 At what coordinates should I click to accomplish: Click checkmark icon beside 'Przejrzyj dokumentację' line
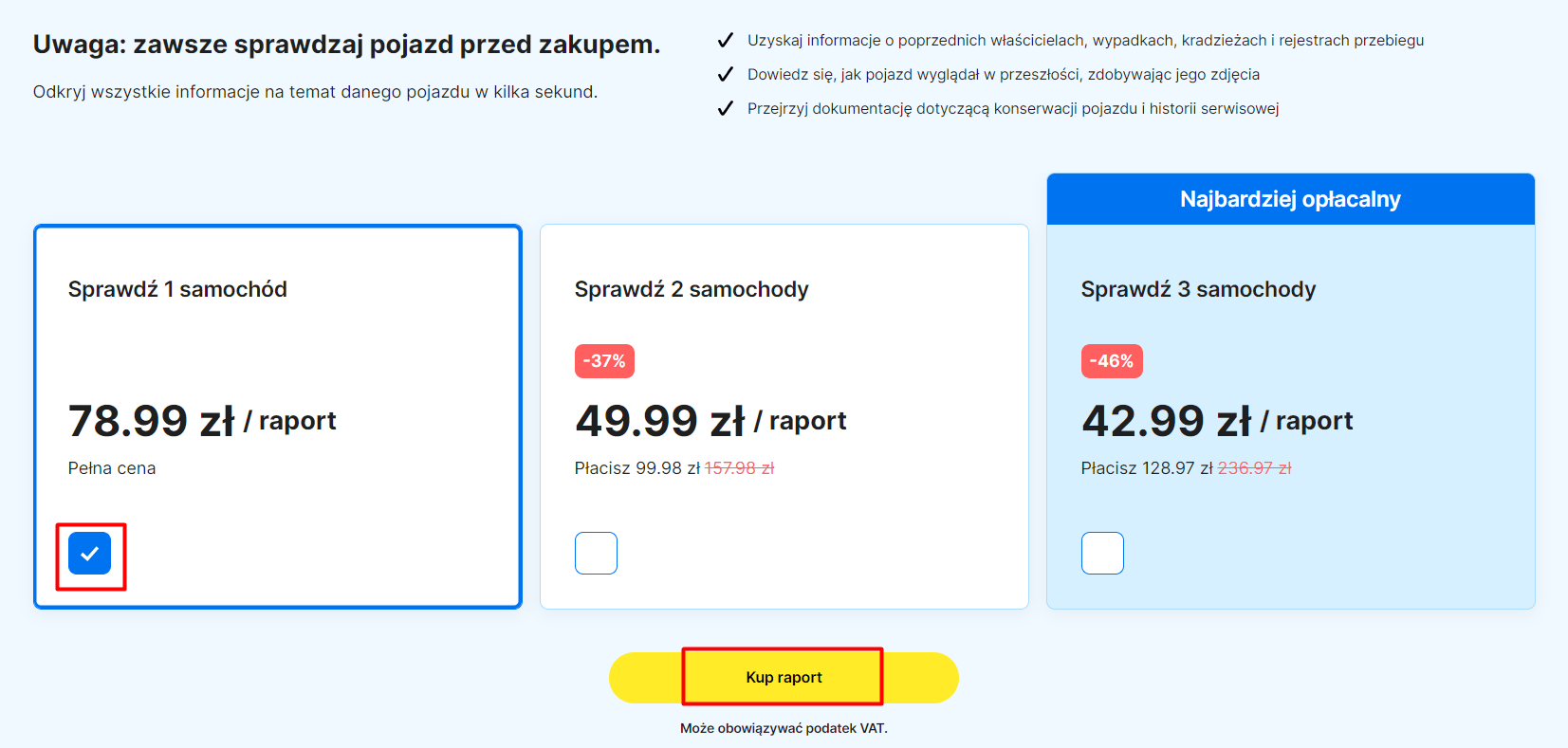pos(726,108)
